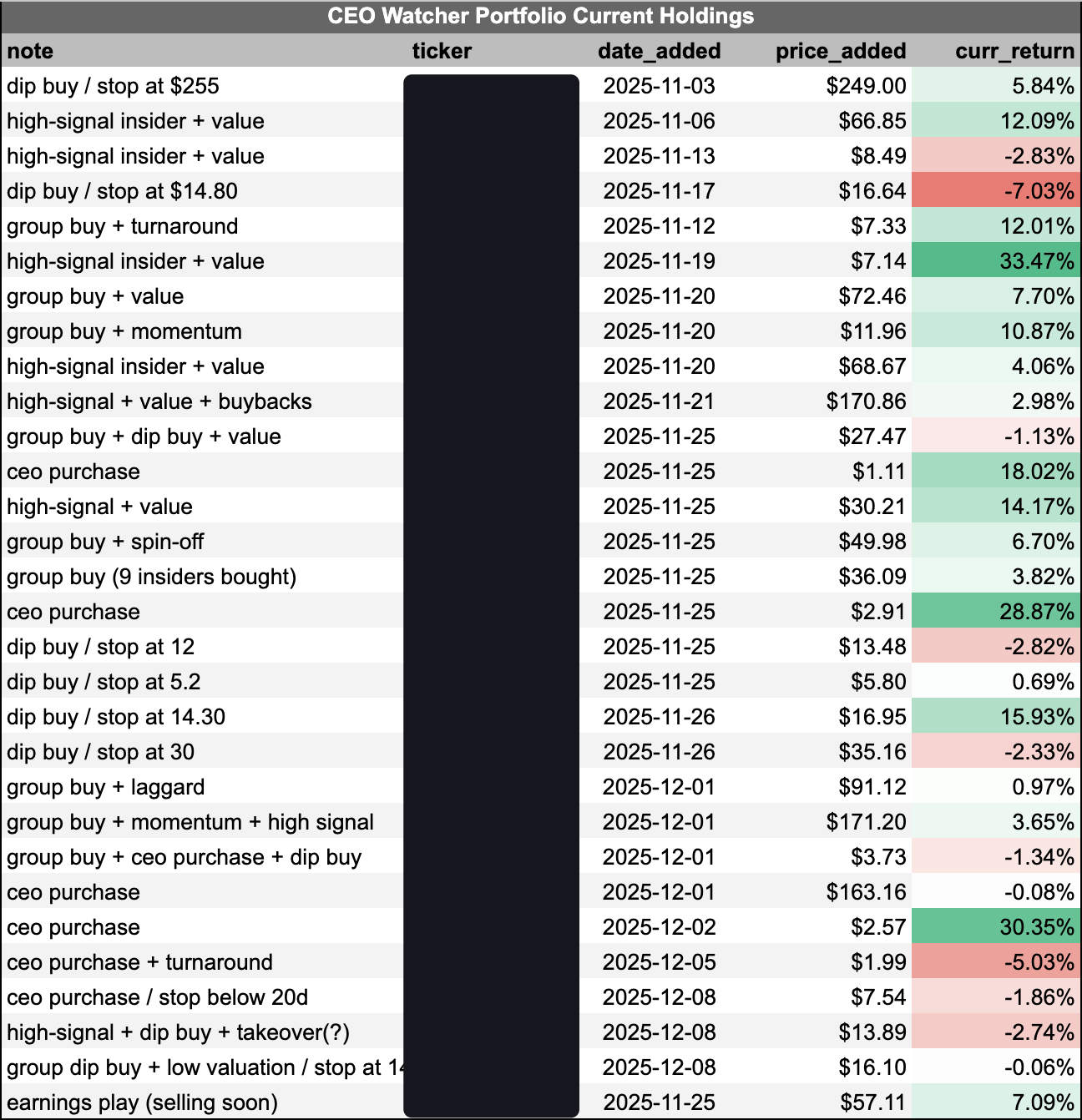The image size is (1082, 1120).
Task: Click the 28.87% return cell
Action: 996,612
